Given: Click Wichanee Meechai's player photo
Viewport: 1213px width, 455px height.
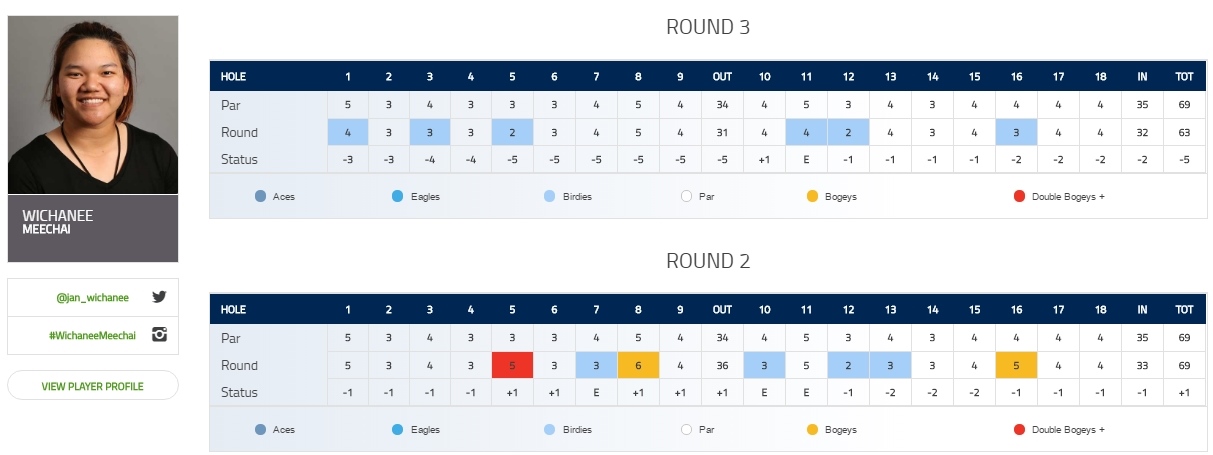Looking at the screenshot, I should point(93,104).
